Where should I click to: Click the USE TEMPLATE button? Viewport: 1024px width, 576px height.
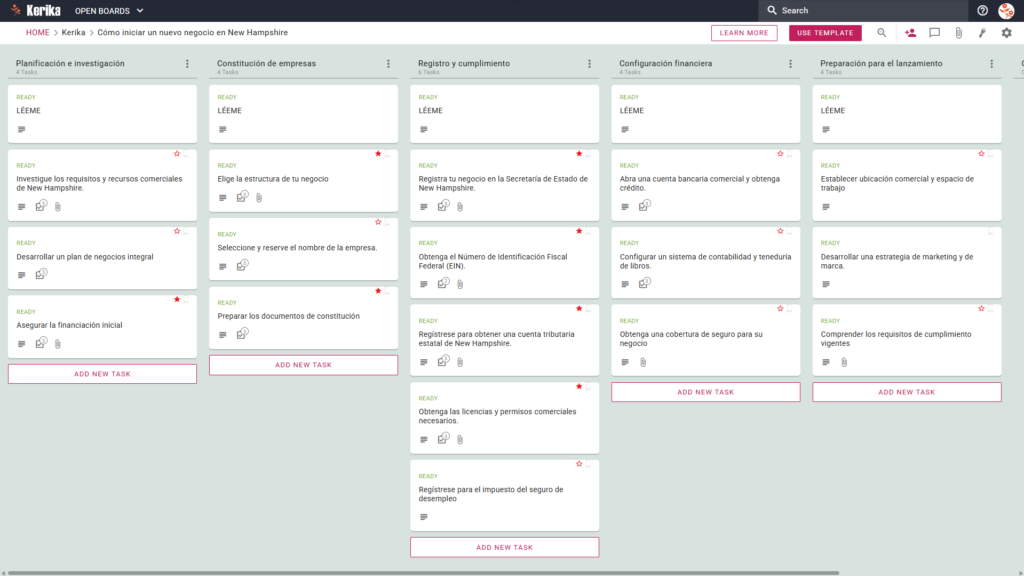(x=825, y=33)
